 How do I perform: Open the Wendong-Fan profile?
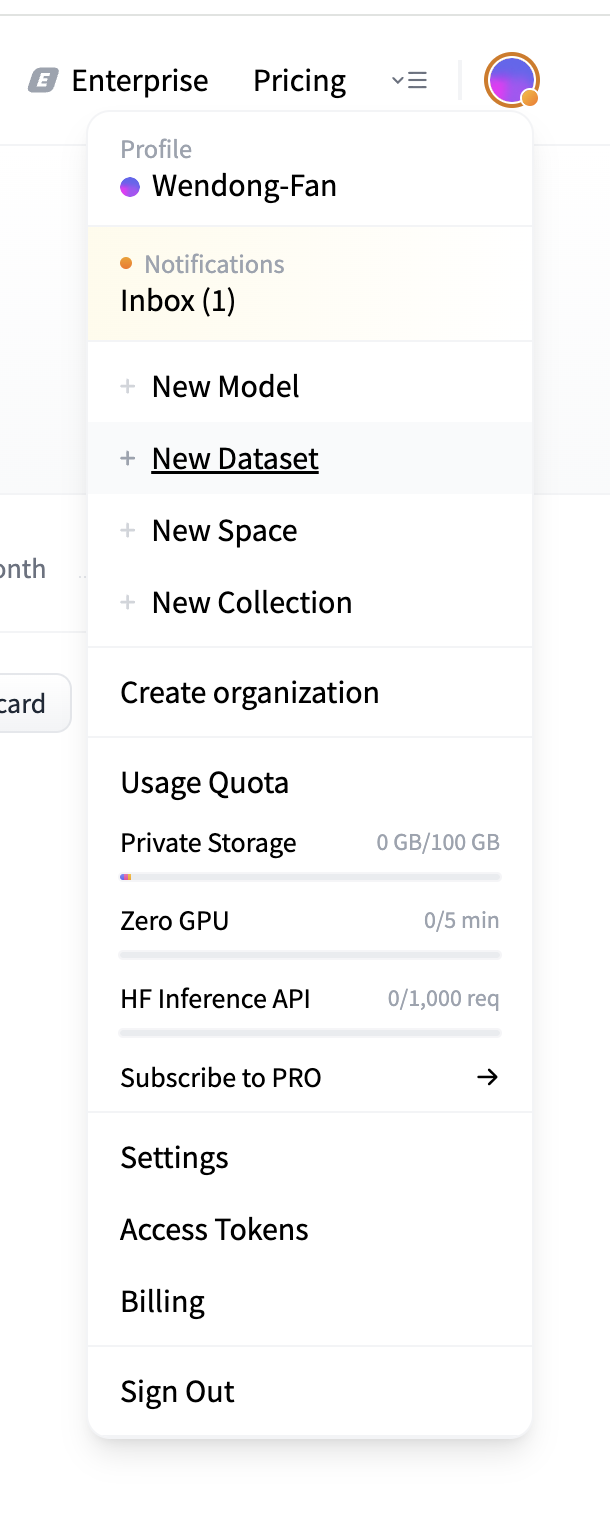tap(244, 186)
